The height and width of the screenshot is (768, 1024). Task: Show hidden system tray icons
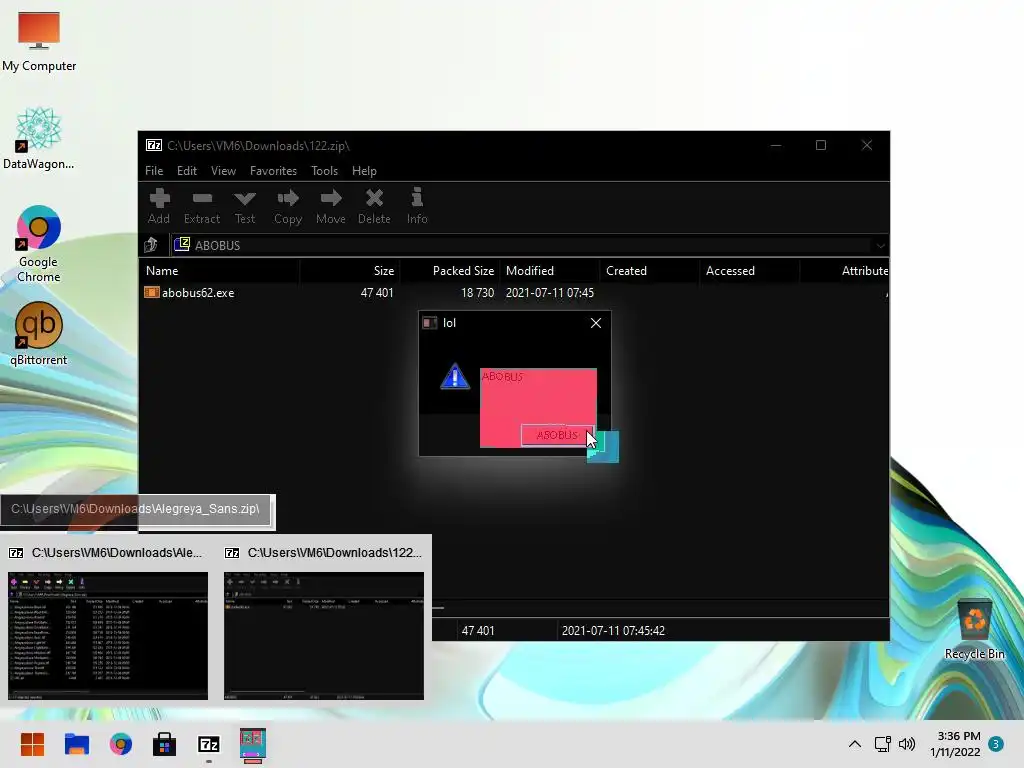point(854,744)
